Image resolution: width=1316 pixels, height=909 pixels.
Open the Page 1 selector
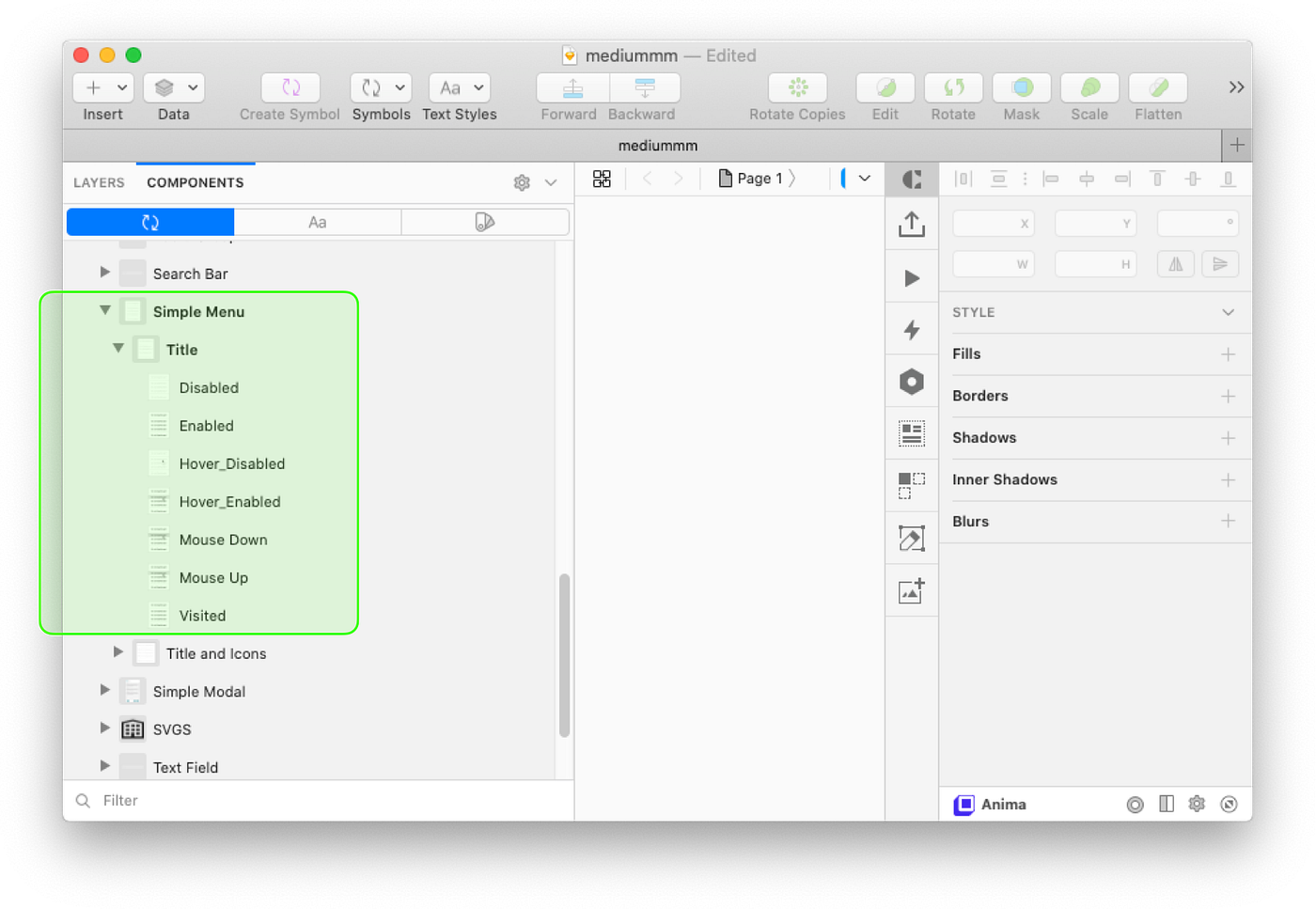point(758,178)
